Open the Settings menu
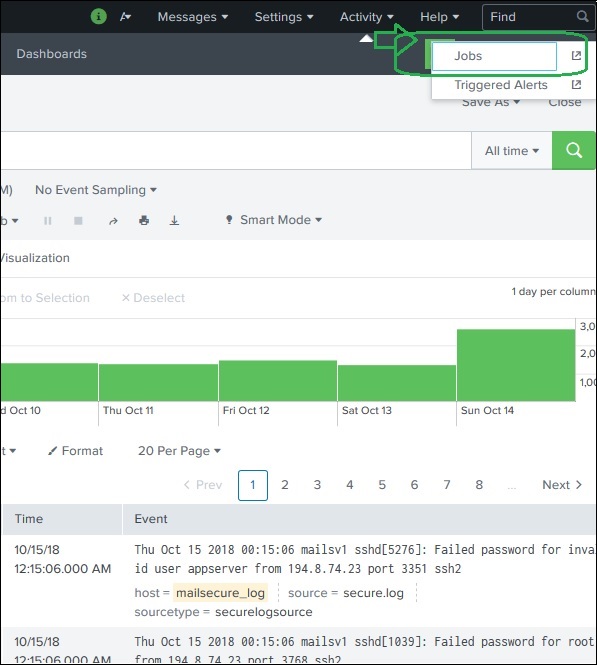 [284, 17]
